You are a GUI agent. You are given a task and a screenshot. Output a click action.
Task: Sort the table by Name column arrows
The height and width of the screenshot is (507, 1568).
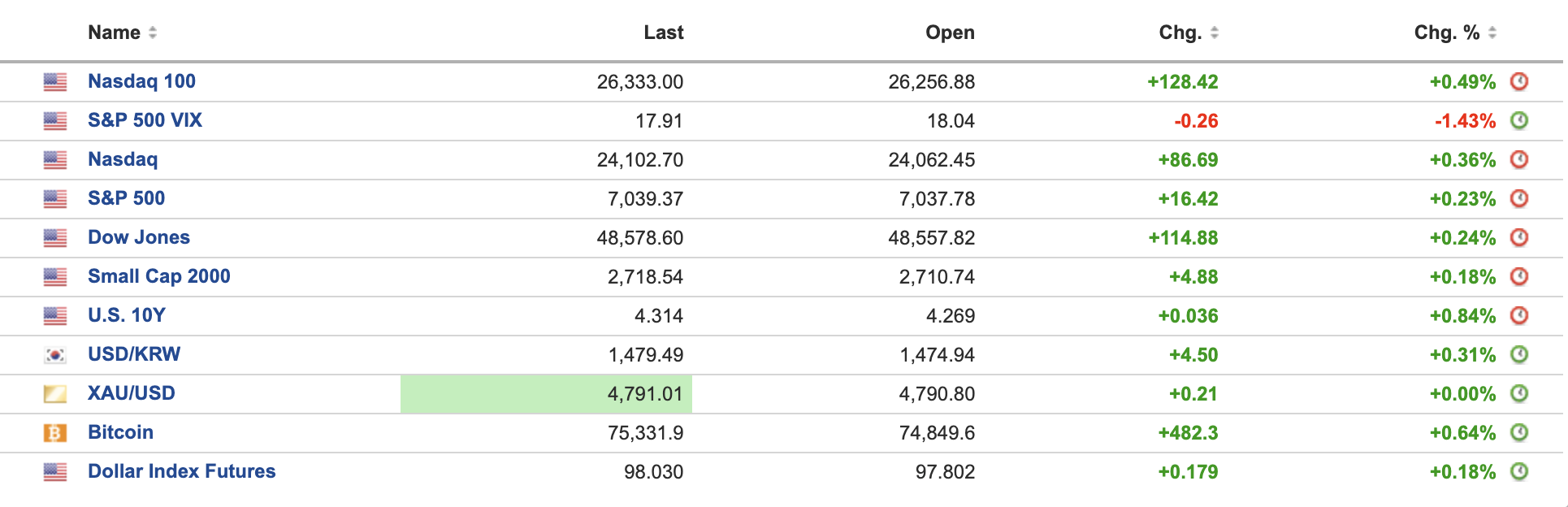153,32
